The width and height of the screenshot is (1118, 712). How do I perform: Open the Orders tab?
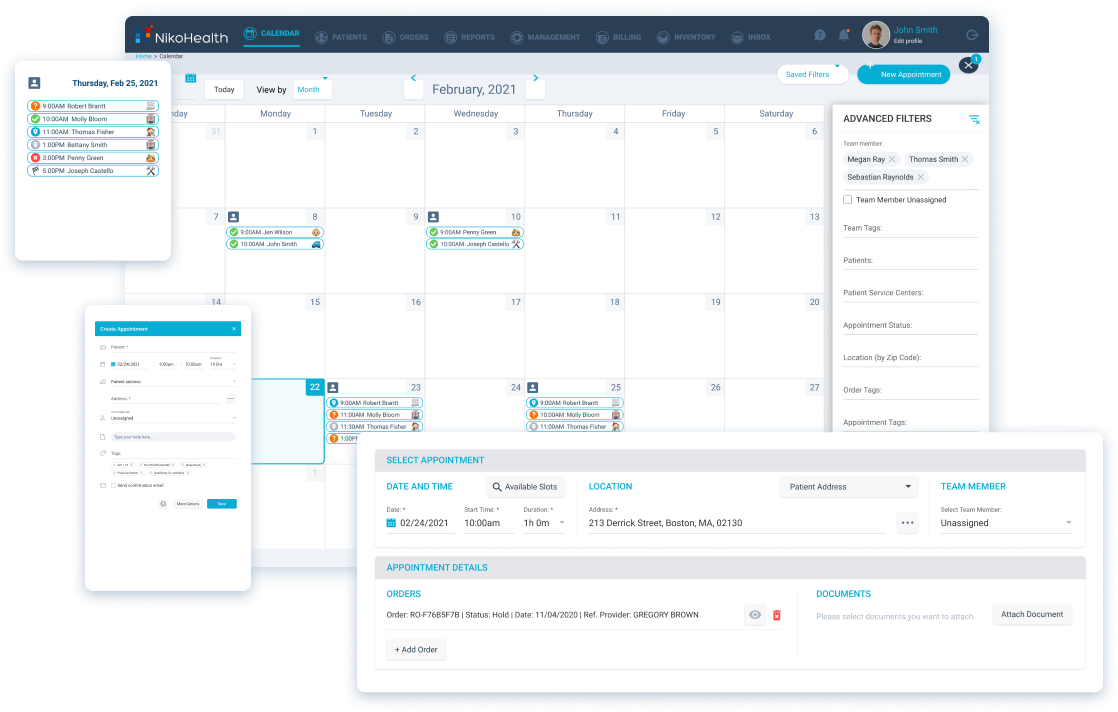click(405, 37)
